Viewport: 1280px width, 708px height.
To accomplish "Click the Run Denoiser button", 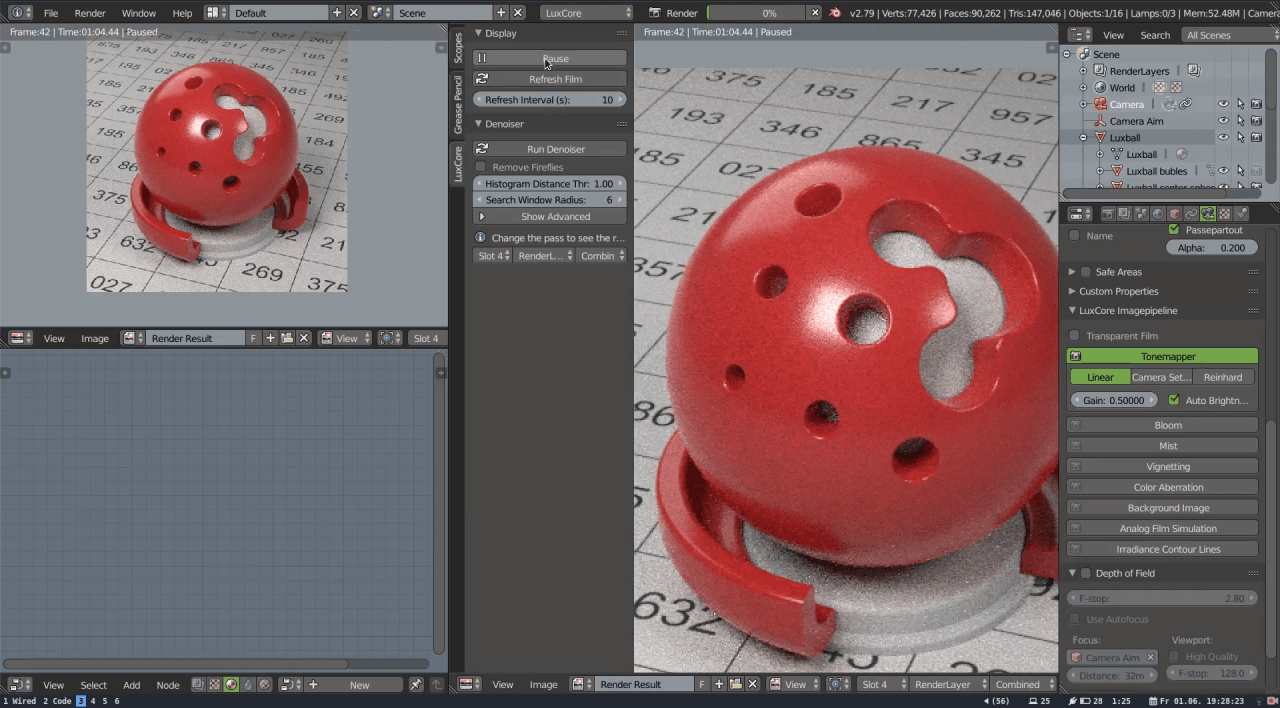I will click(x=555, y=149).
